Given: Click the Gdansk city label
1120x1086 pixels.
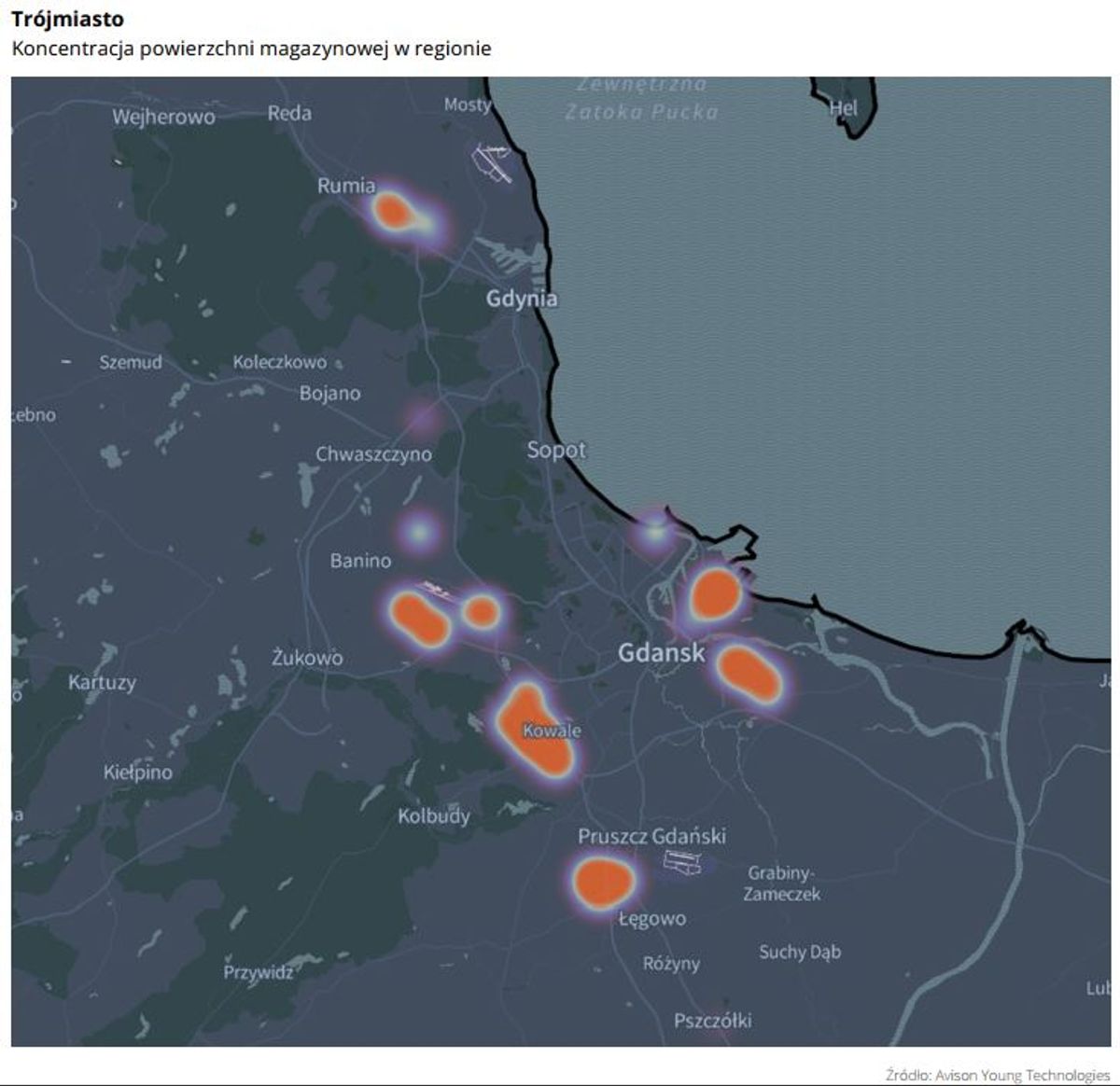Looking at the screenshot, I should click(661, 652).
